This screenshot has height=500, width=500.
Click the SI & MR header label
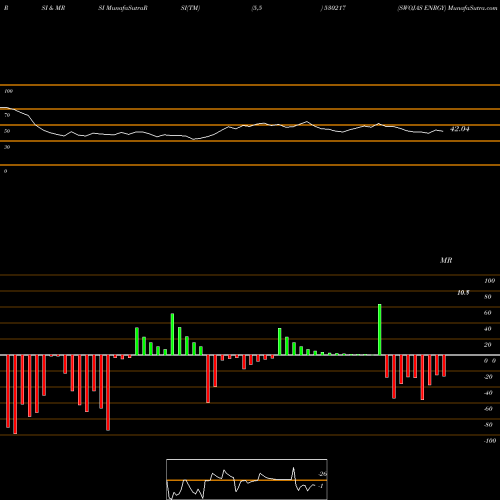(53, 8)
